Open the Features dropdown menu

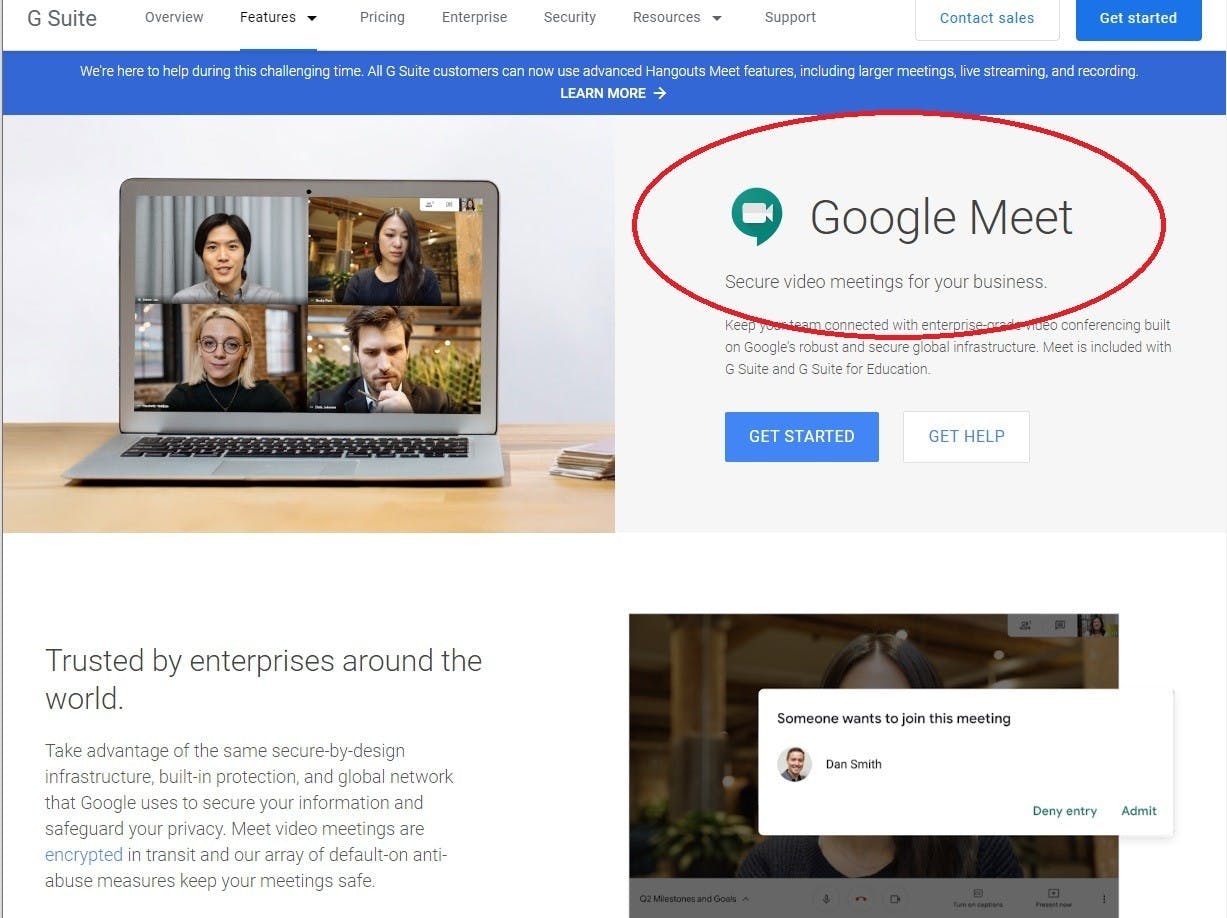pos(279,18)
